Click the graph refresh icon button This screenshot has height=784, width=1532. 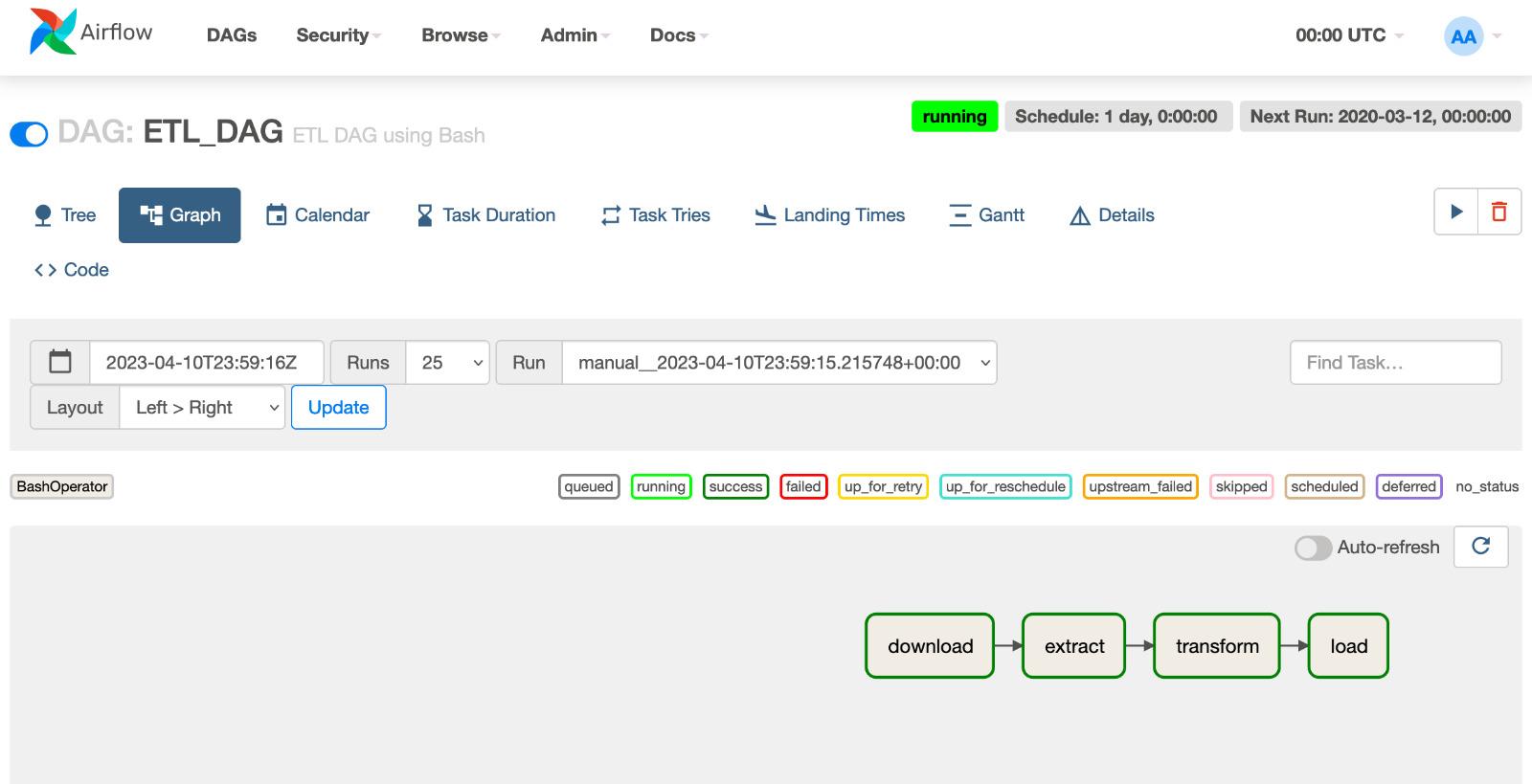1480,547
